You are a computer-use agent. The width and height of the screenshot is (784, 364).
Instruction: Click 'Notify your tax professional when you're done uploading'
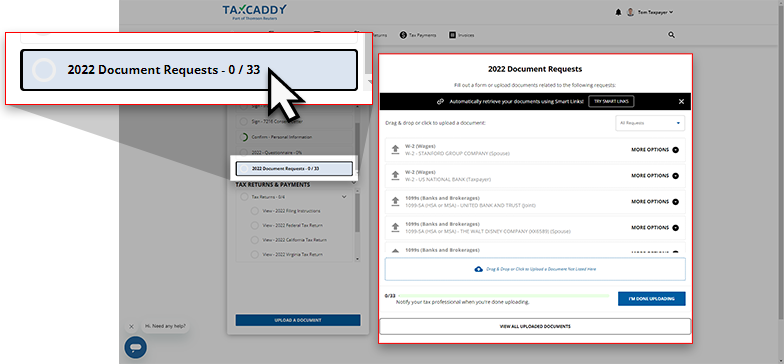click(x=462, y=302)
